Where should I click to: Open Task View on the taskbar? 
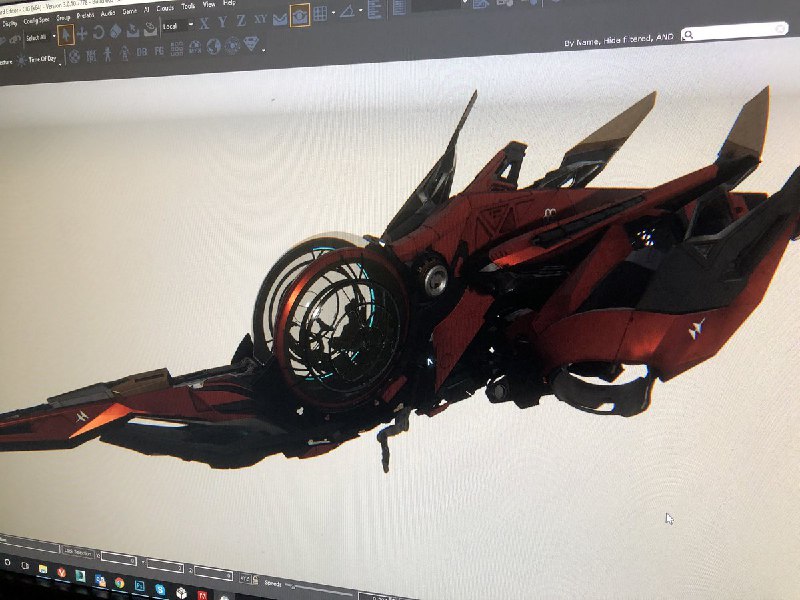point(25,565)
